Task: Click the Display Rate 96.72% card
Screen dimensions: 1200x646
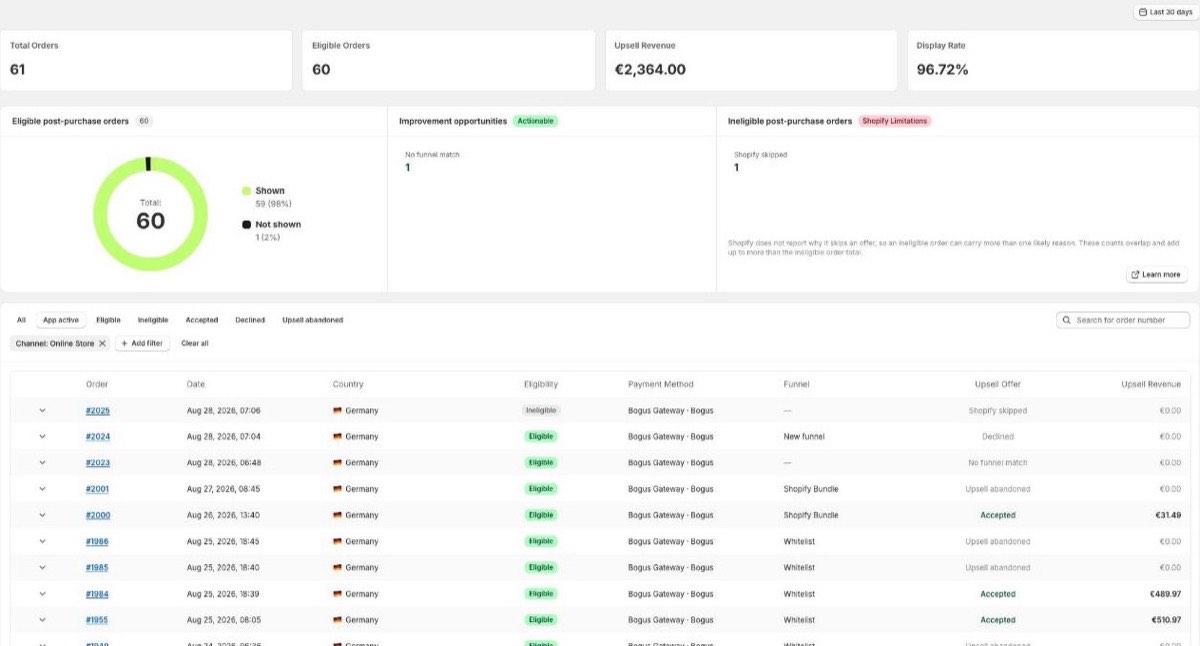Action: tap(1053, 60)
